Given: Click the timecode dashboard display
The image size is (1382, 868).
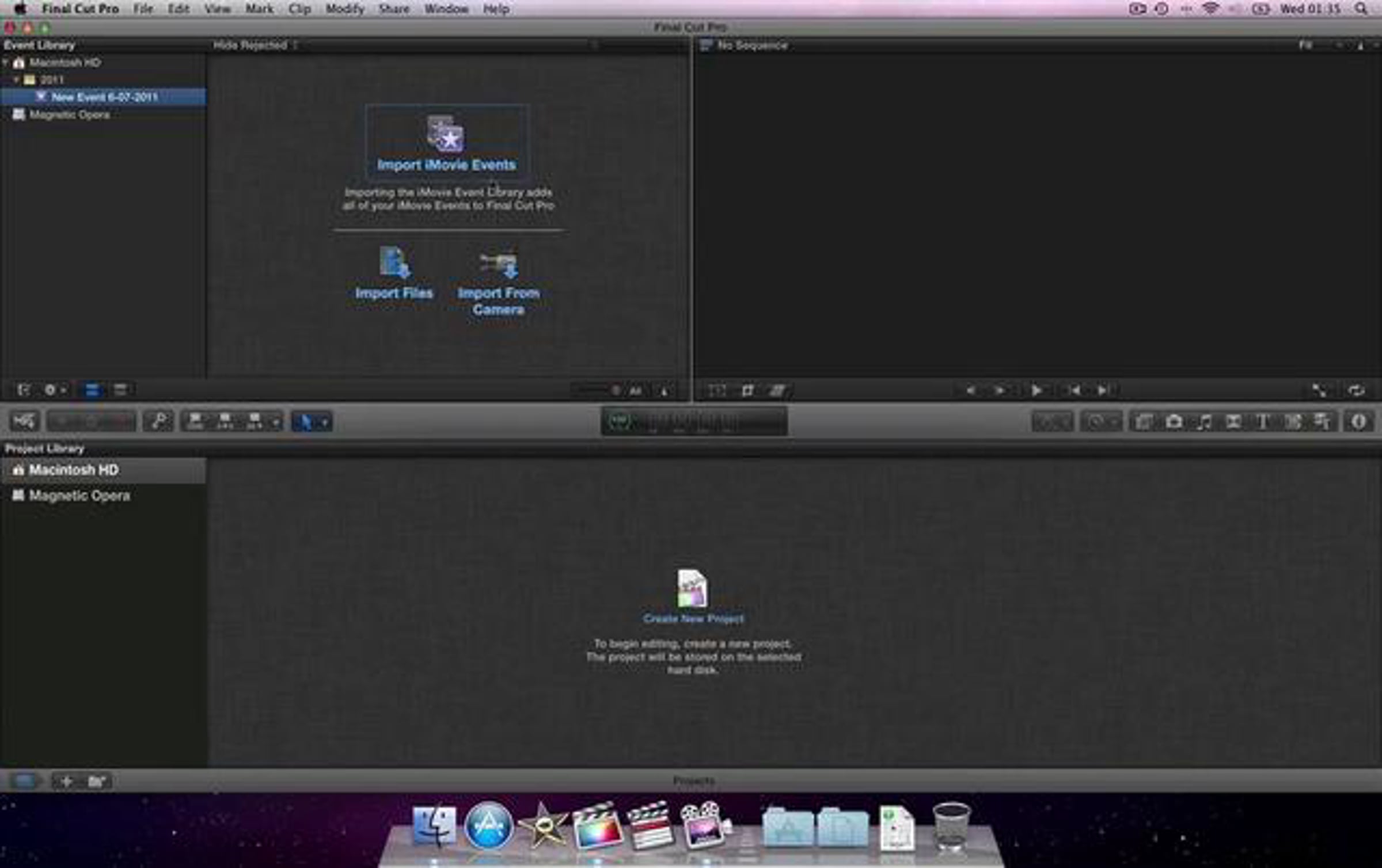Looking at the screenshot, I should click(x=694, y=422).
